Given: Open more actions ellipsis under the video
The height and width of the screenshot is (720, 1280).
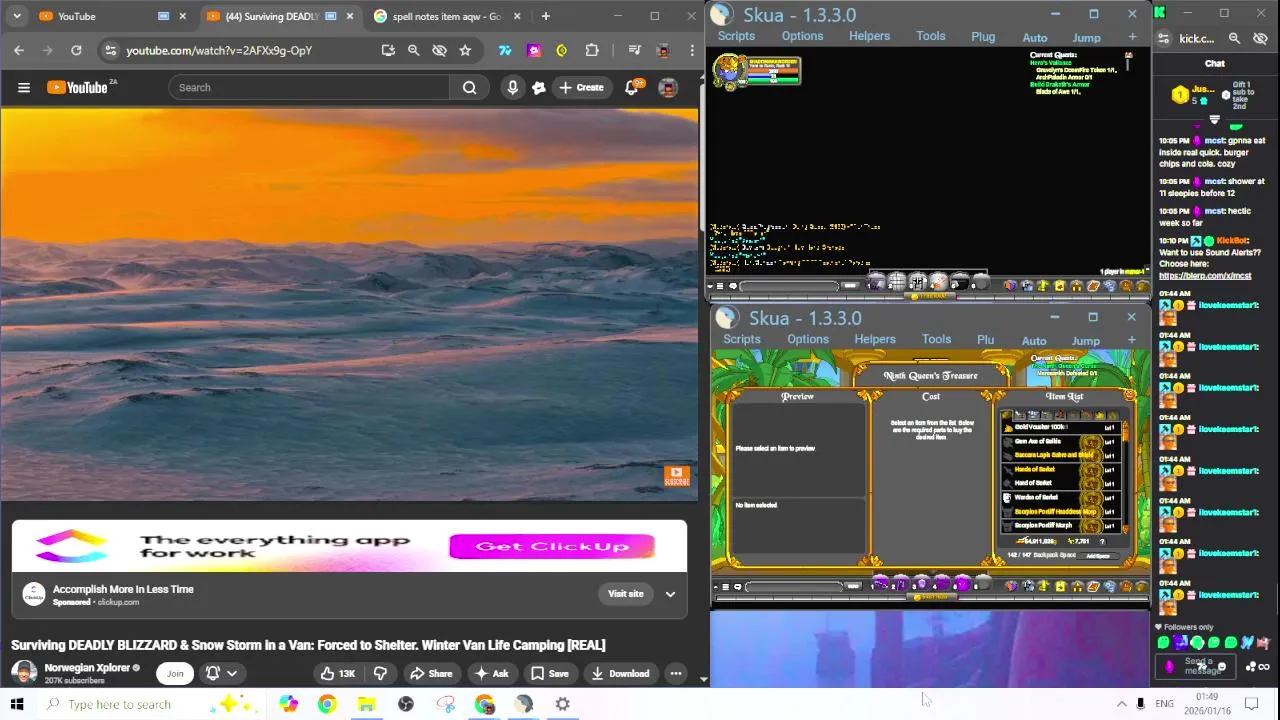Looking at the screenshot, I should pos(676,674).
